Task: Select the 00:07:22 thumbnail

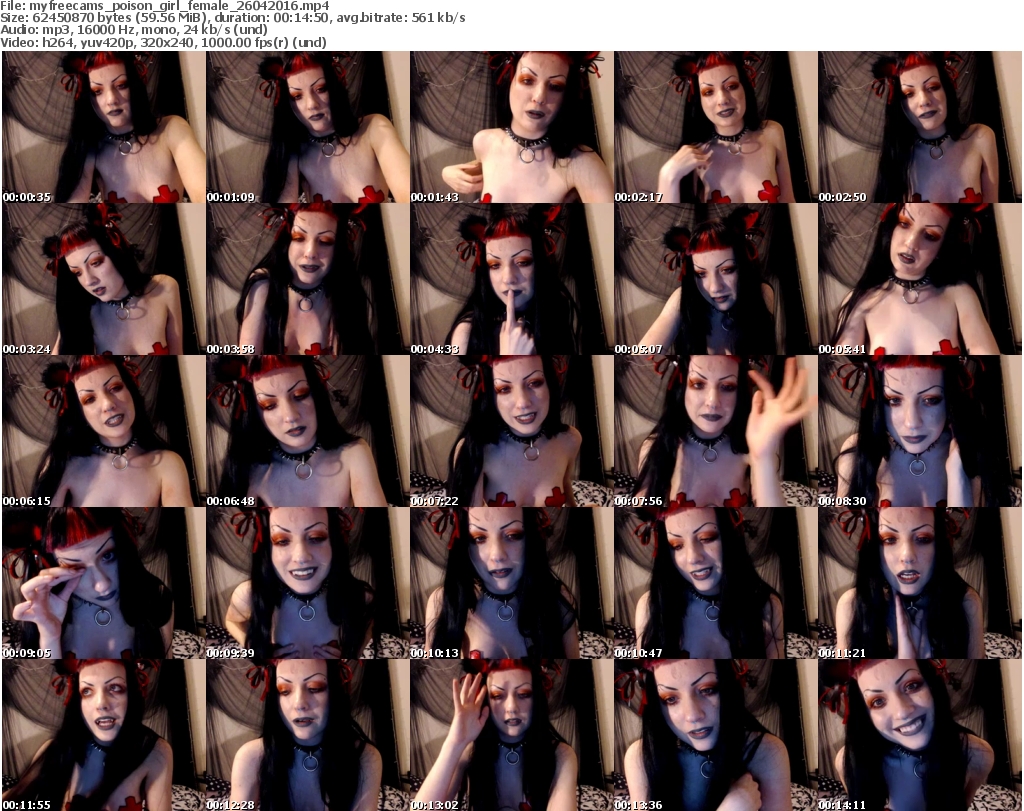Action: 511,431
